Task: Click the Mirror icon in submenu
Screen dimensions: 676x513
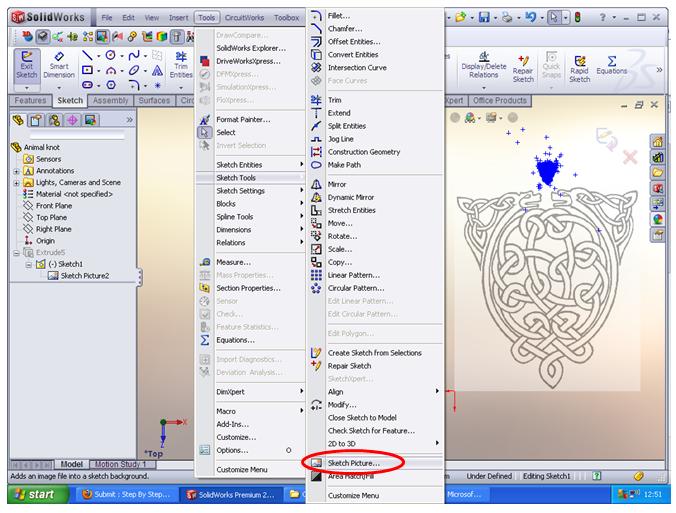Action: [316, 185]
